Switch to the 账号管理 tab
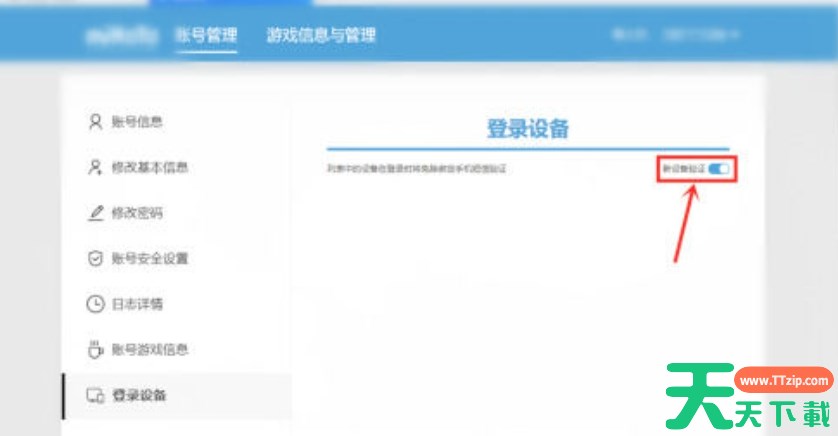This screenshot has width=838, height=436. (x=206, y=35)
